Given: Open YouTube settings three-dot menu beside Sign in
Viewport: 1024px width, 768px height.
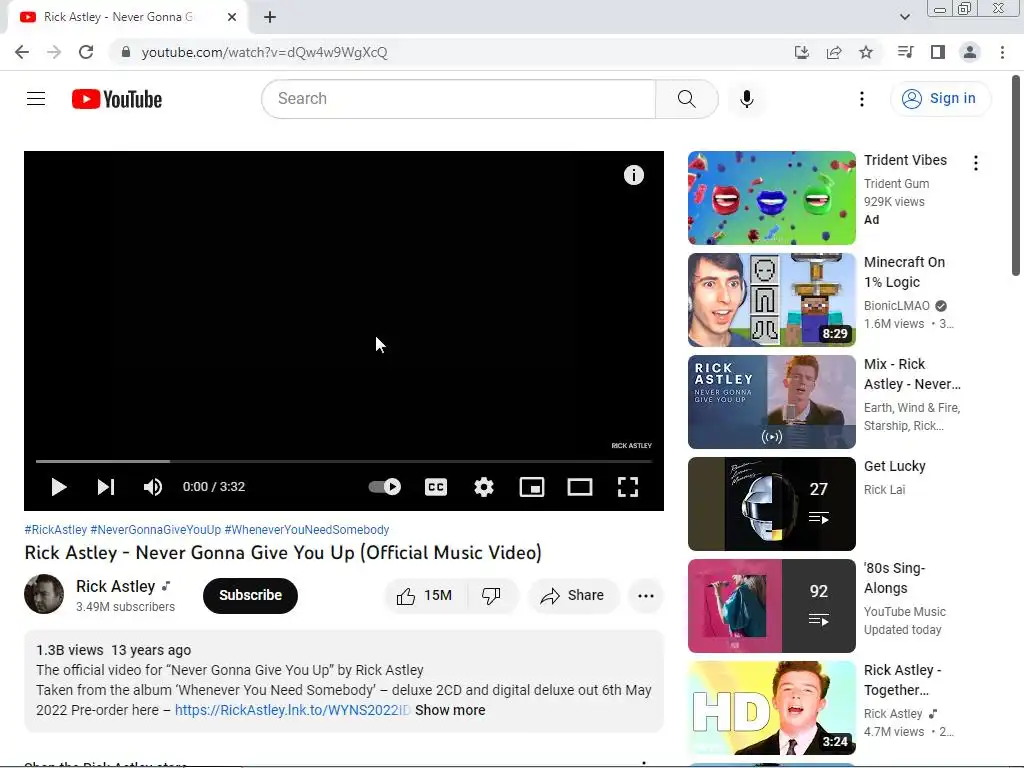Looking at the screenshot, I should click(x=861, y=99).
